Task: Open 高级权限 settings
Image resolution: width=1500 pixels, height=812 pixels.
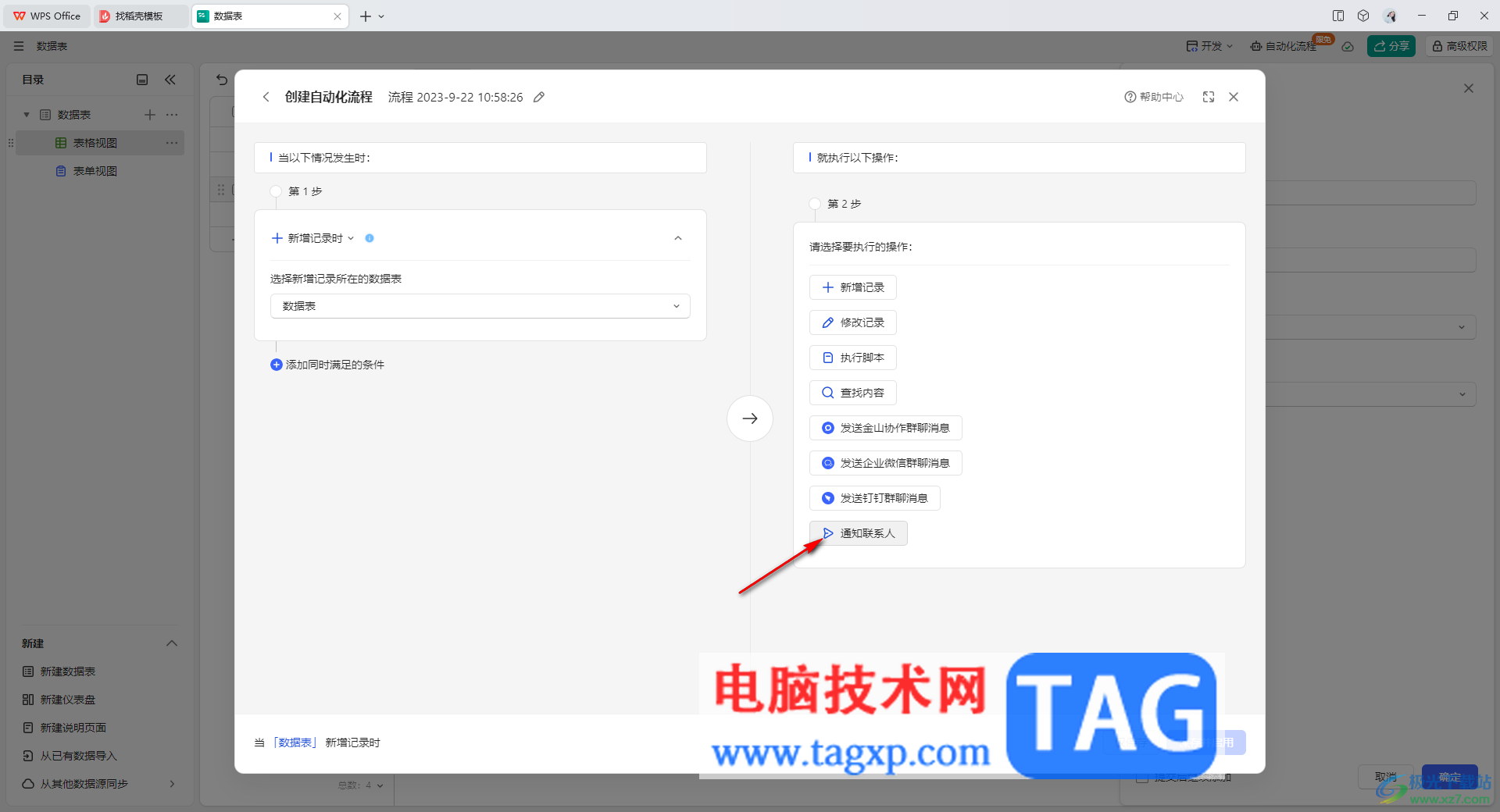Action: pos(1459,46)
